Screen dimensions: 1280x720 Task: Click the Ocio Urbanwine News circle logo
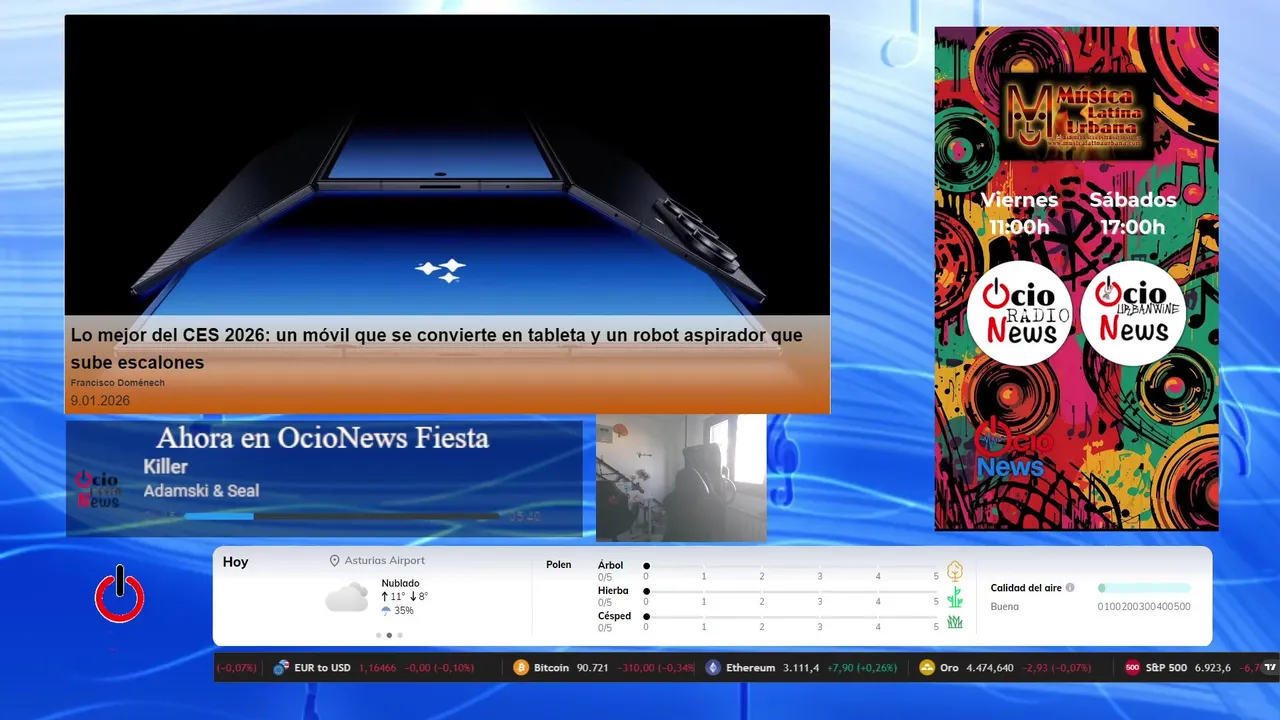coord(1133,313)
